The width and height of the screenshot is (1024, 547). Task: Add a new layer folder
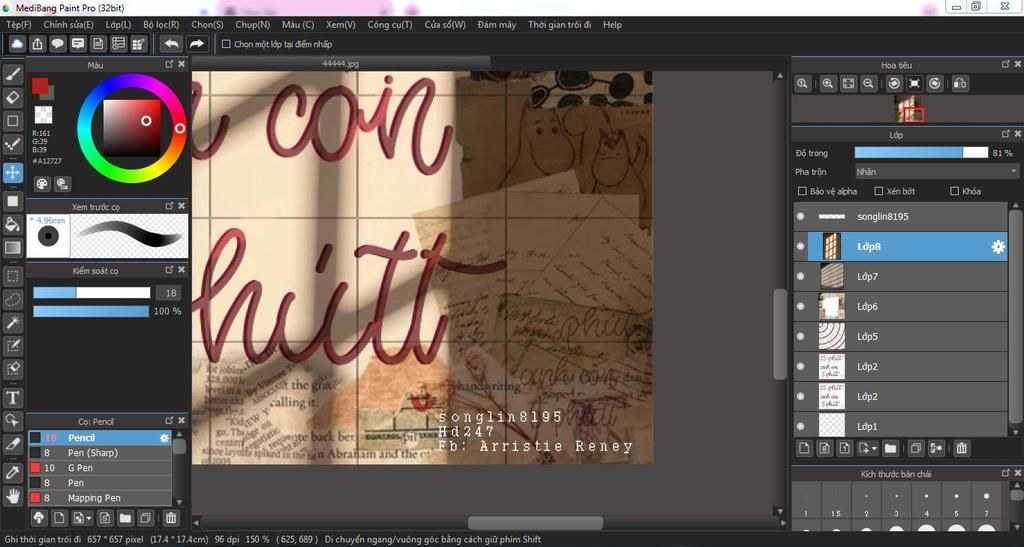(x=890, y=448)
